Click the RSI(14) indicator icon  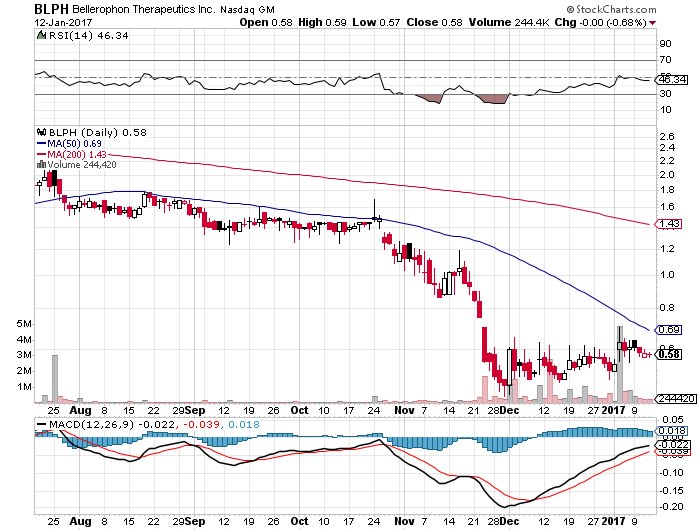point(41,35)
